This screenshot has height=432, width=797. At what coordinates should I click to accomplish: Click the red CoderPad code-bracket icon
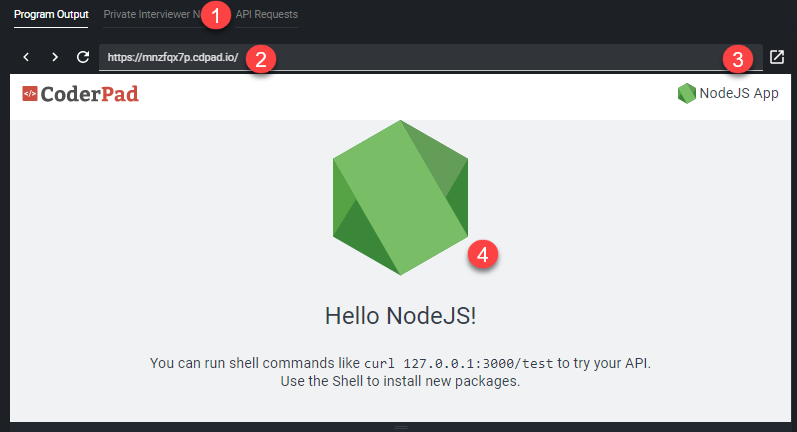pyautogui.click(x=30, y=94)
